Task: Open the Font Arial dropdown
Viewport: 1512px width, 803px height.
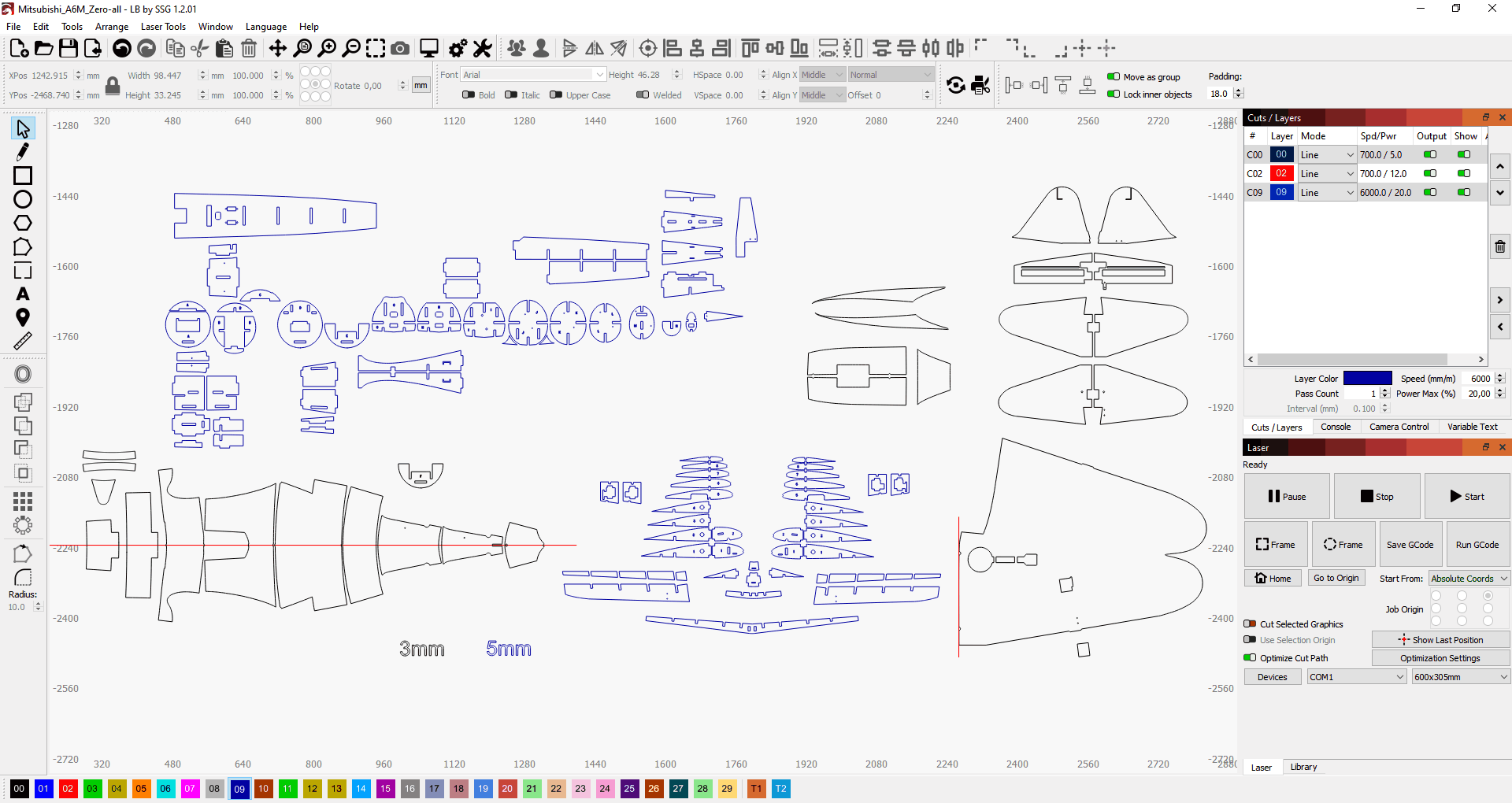Action: tap(533, 75)
